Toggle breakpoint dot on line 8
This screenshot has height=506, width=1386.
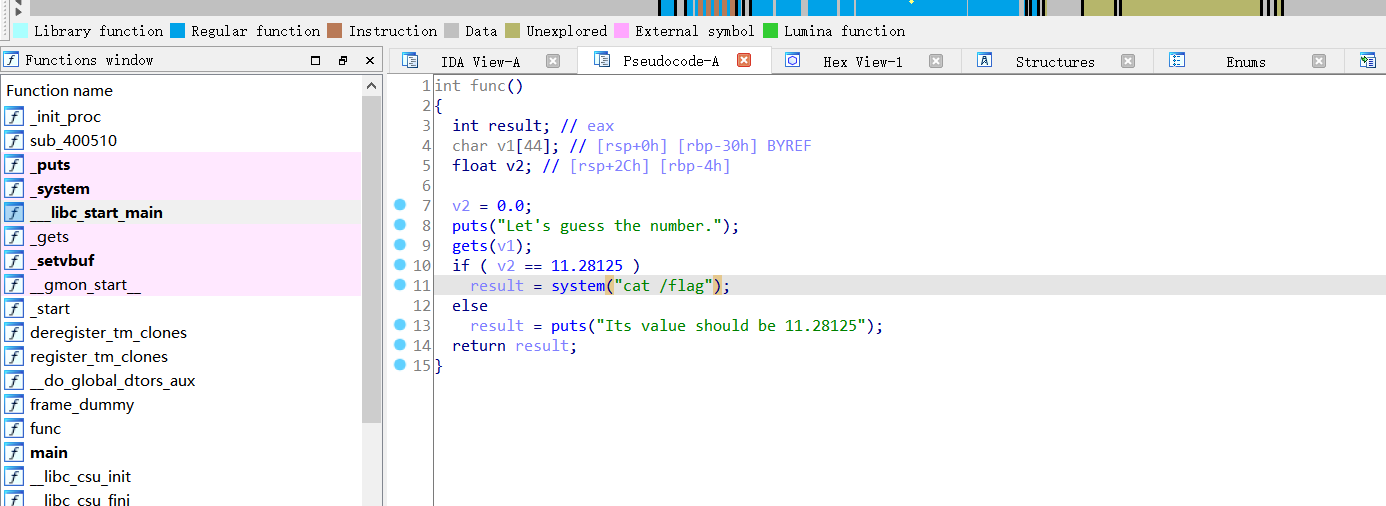point(400,225)
